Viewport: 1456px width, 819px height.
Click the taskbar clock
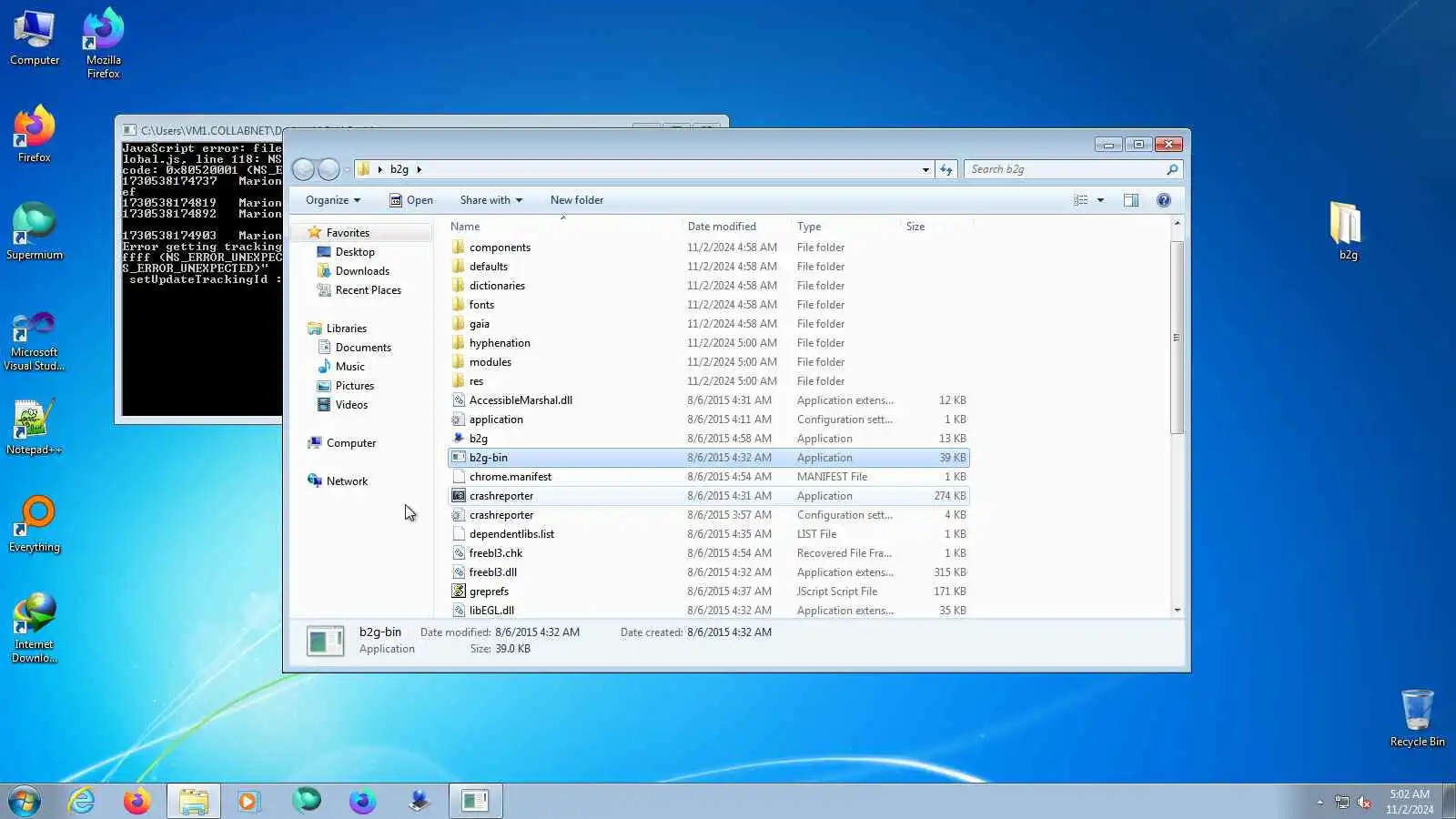point(1410,802)
